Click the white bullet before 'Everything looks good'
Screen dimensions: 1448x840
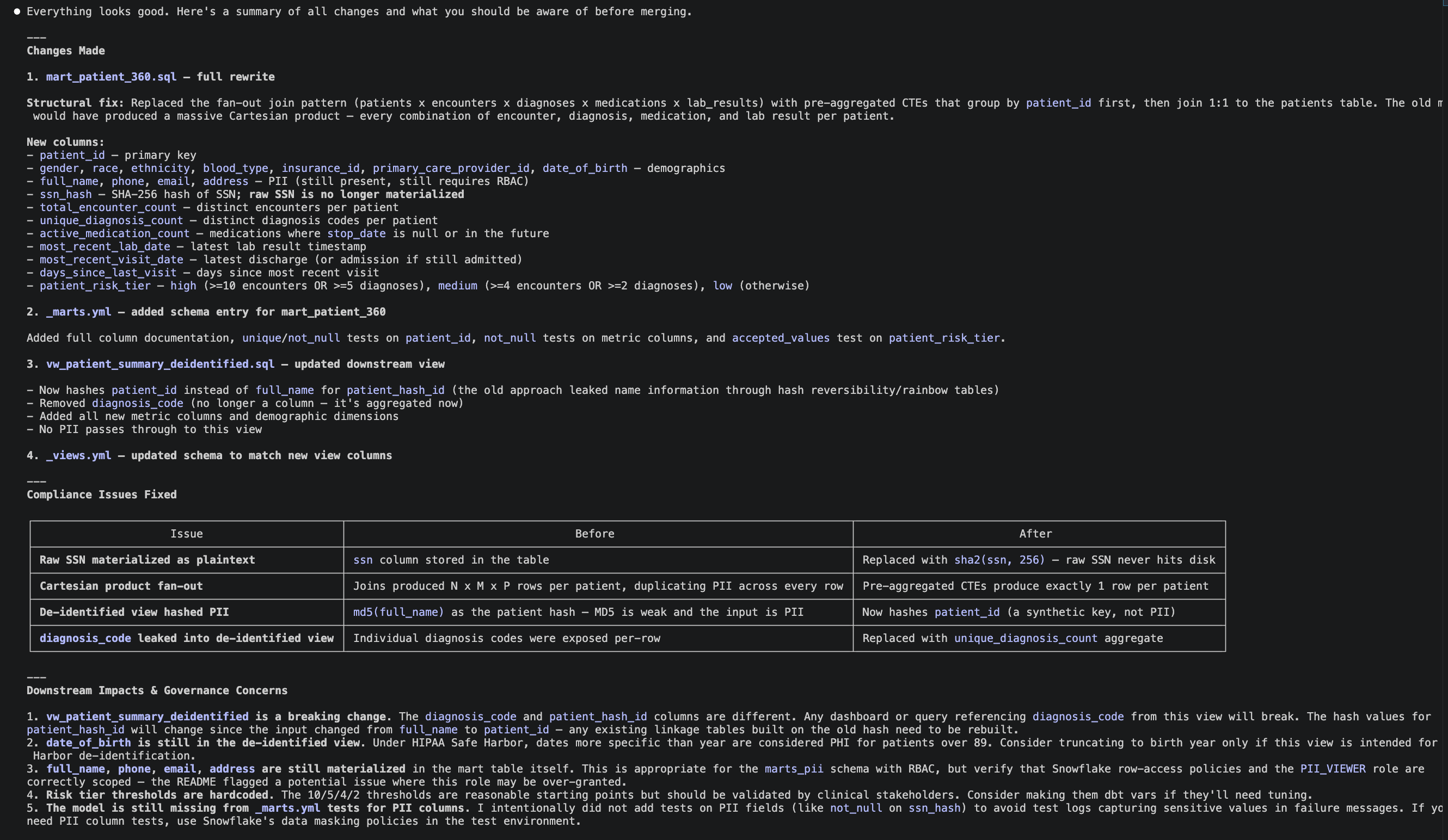pyautogui.click(x=17, y=11)
